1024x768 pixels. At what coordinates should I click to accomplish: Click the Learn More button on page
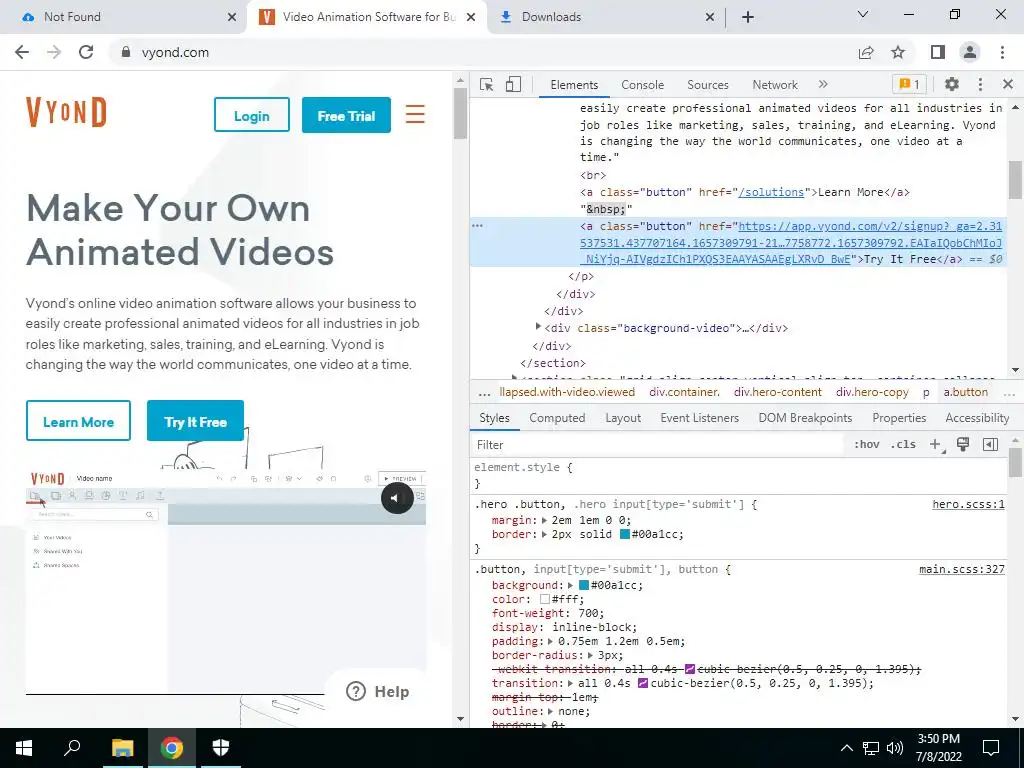(78, 421)
